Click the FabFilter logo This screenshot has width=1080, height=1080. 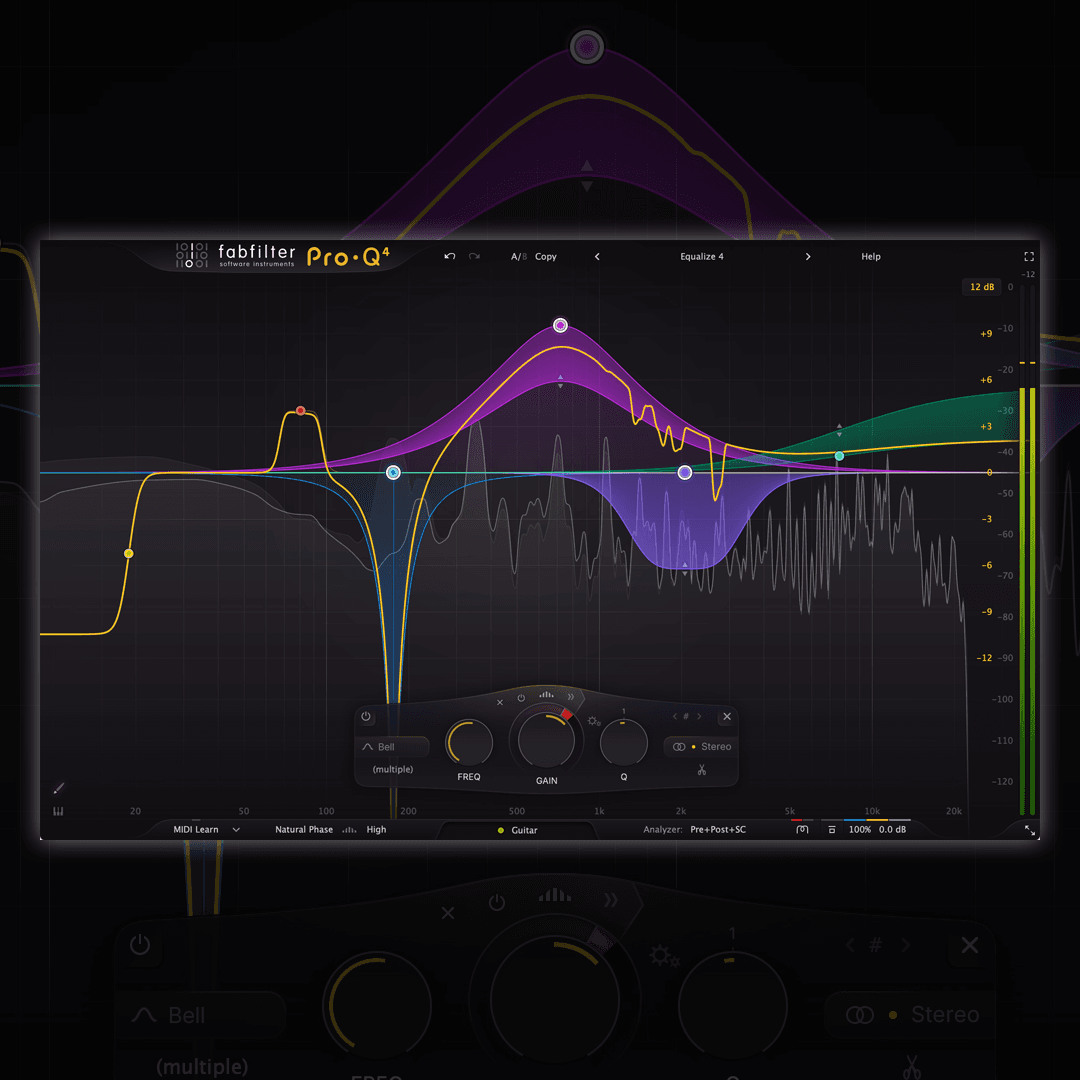[236, 256]
